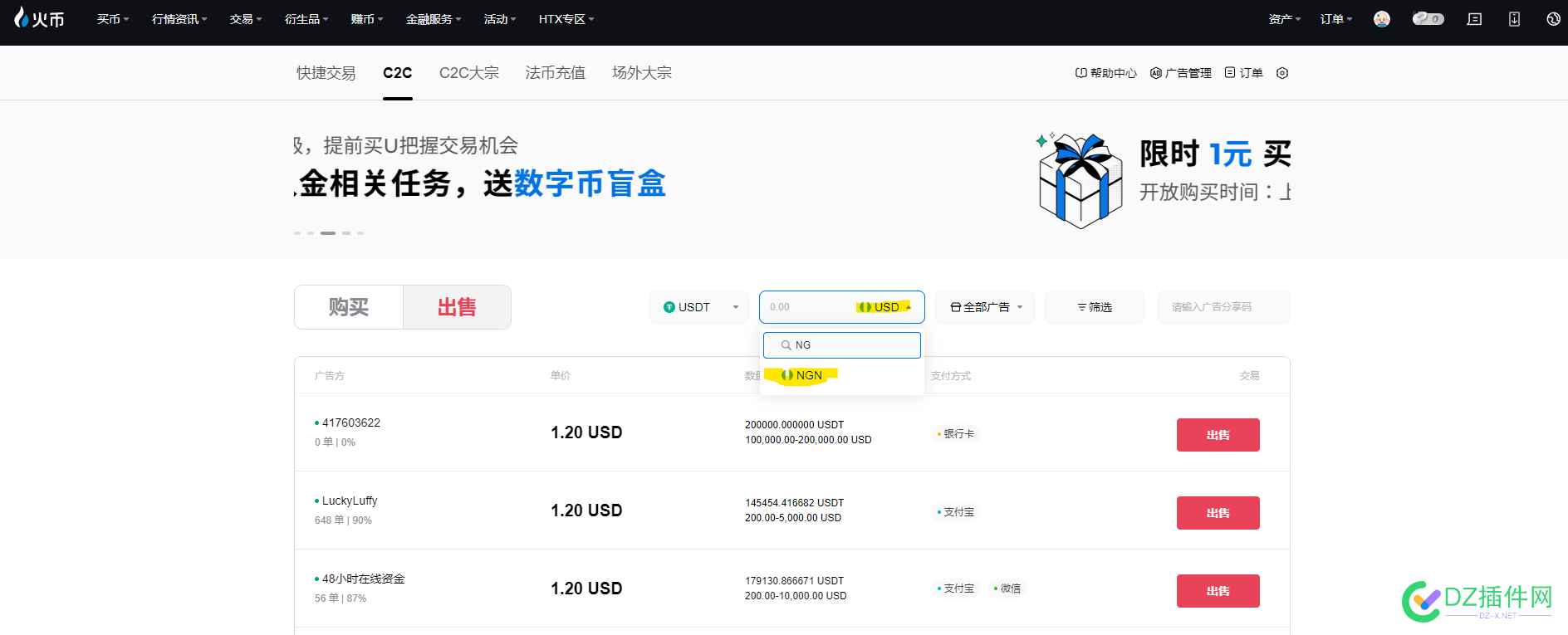Click the points badge showing 0
This screenshot has height=635, width=1568.
(x=1428, y=19)
